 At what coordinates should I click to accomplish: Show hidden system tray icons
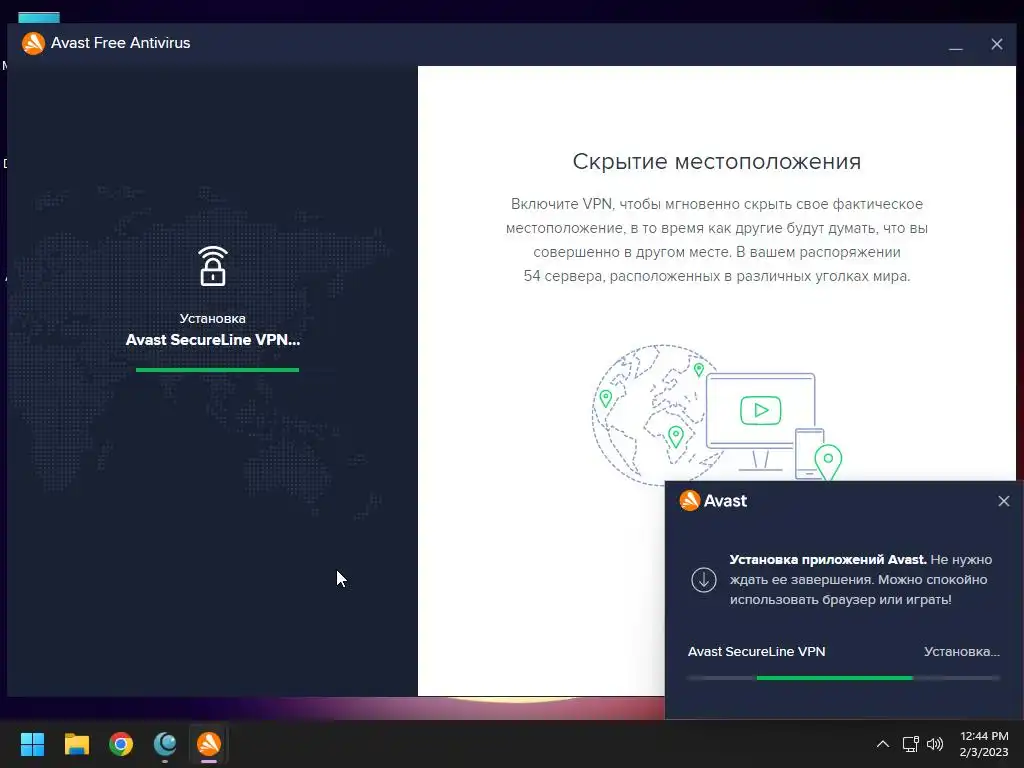[882, 744]
